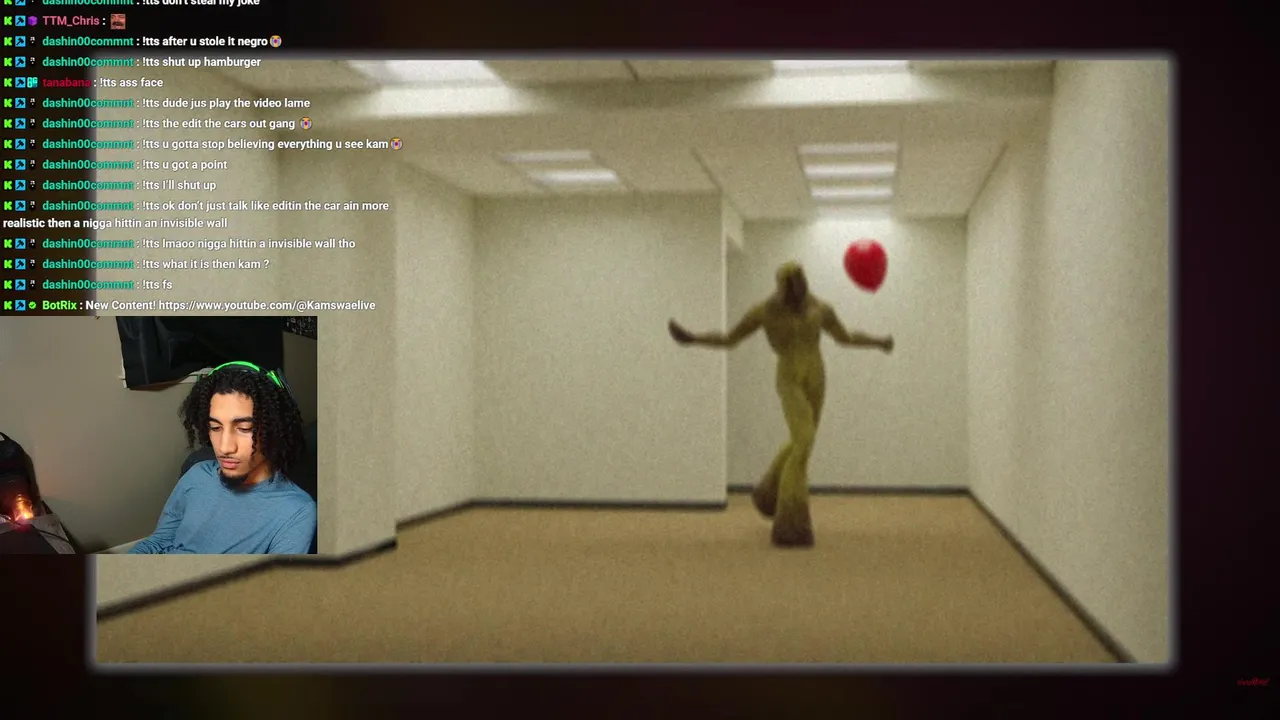Click the streamer webcam overlay
The image size is (1280, 720).
158,435
